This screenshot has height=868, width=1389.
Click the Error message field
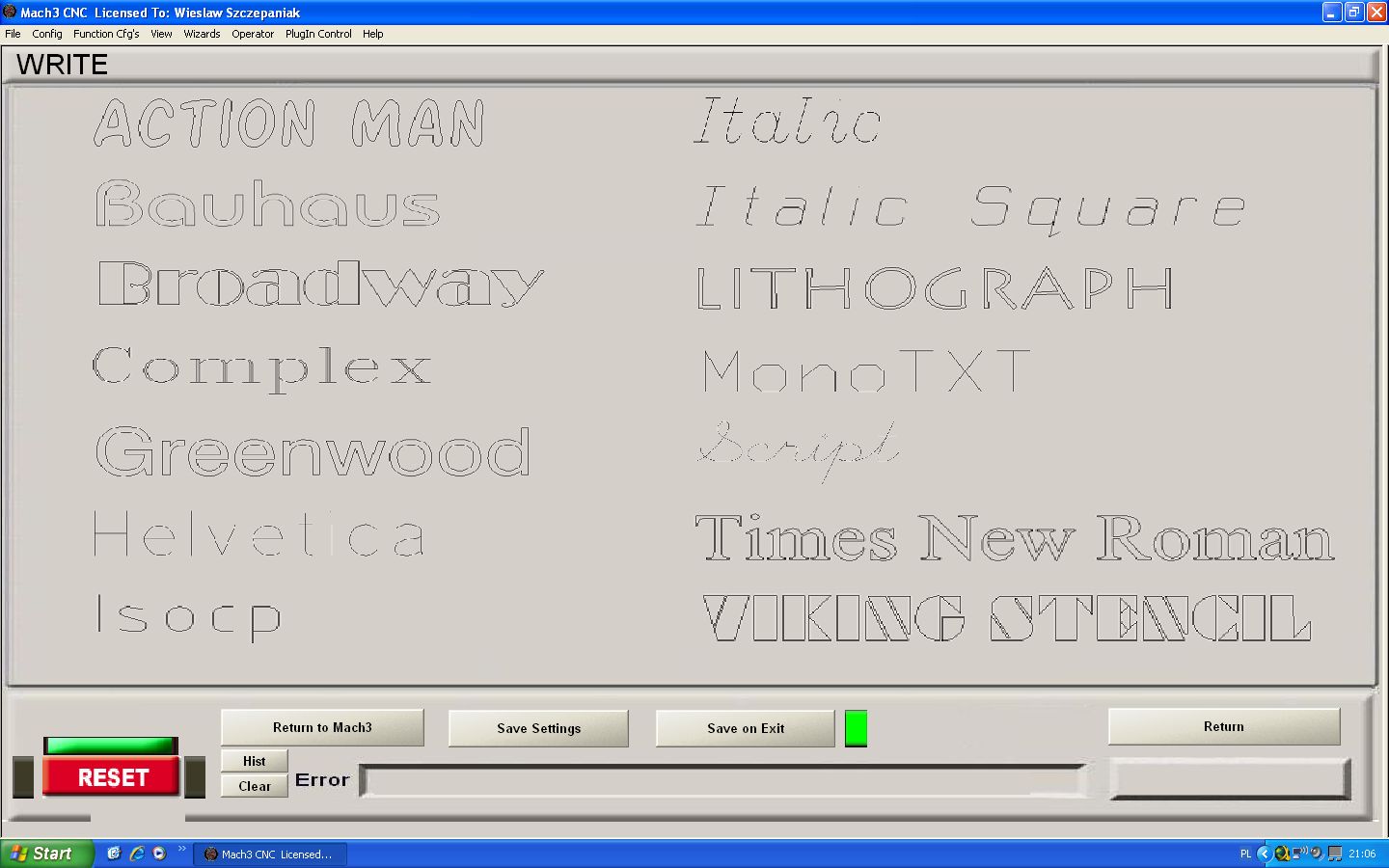(x=723, y=780)
